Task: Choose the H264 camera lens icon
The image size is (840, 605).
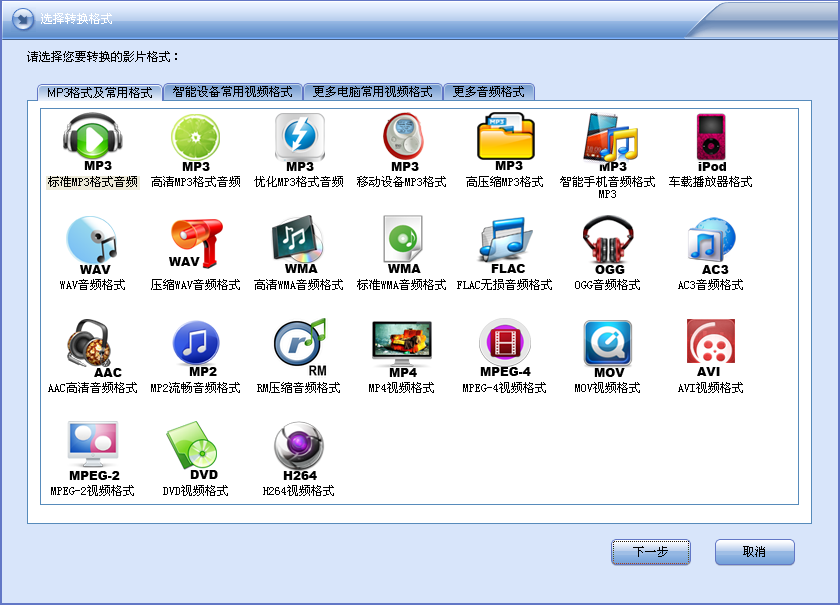Action: pos(299,451)
